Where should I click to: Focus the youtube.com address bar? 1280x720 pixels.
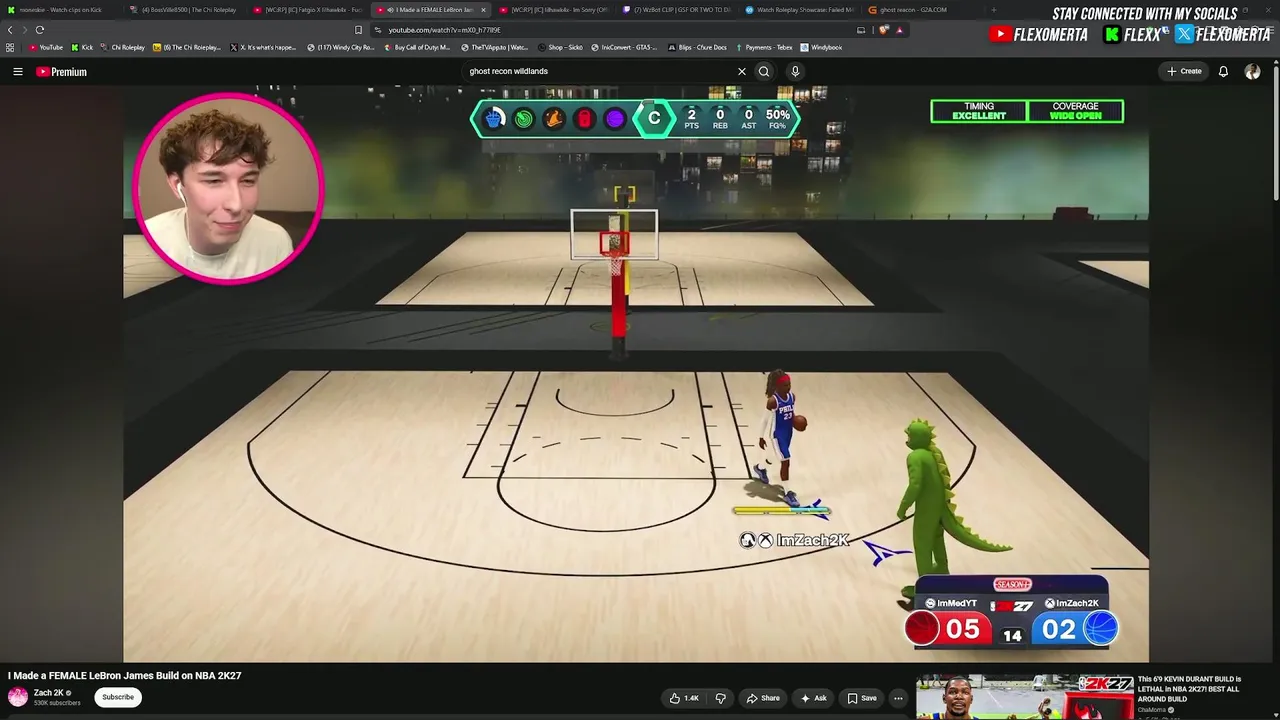(x=610, y=30)
